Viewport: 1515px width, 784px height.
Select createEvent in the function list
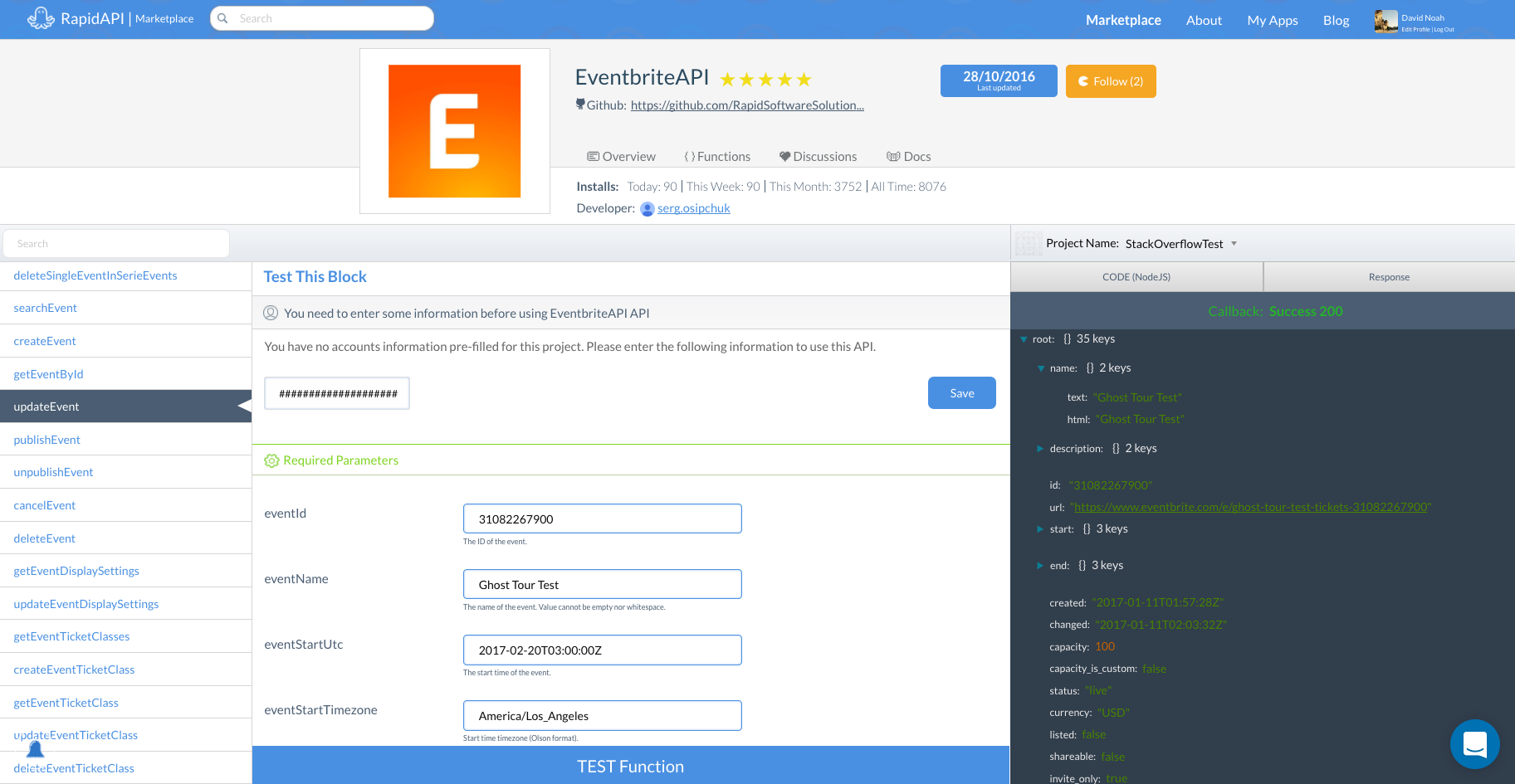coord(125,341)
